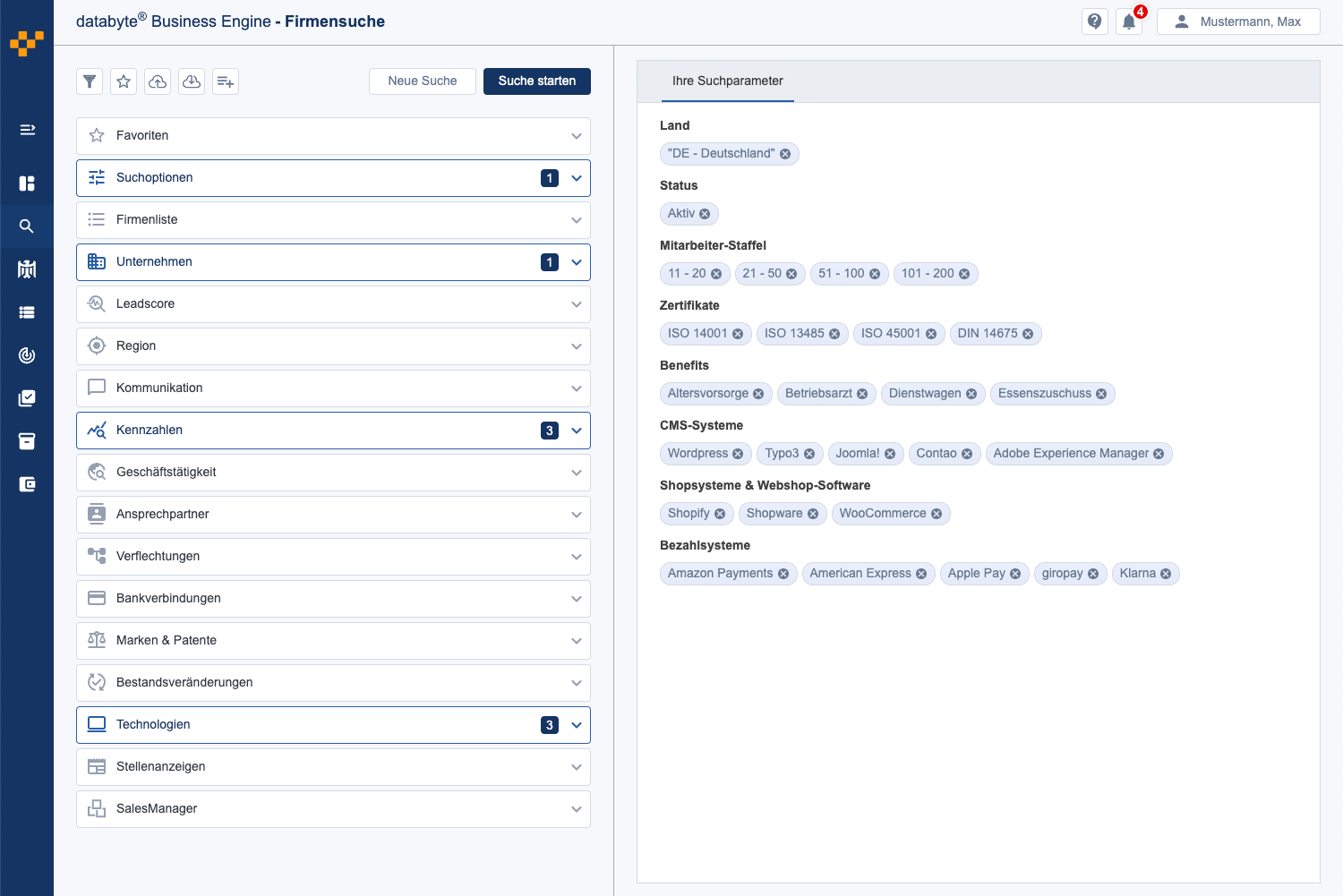The width and height of the screenshot is (1343, 896).
Task: Remove the Joomla! chip
Action: (x=890, y=454)
